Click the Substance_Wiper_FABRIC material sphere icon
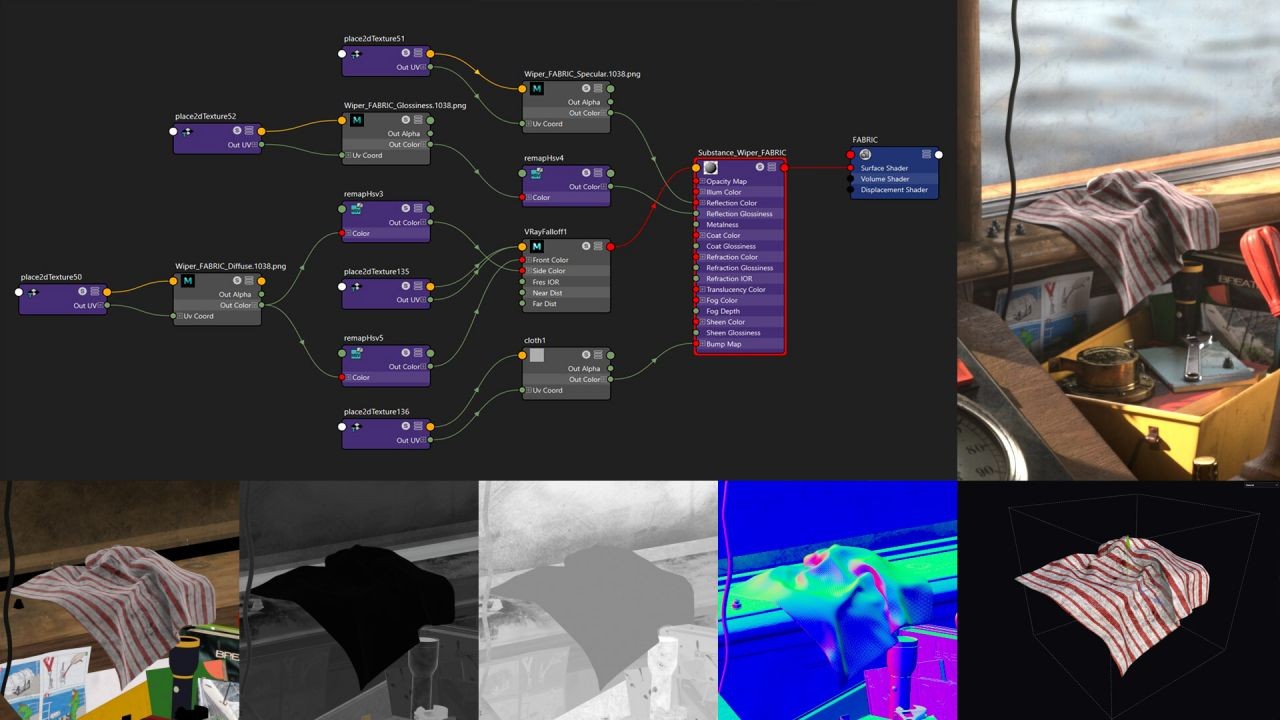 point(710,167)
